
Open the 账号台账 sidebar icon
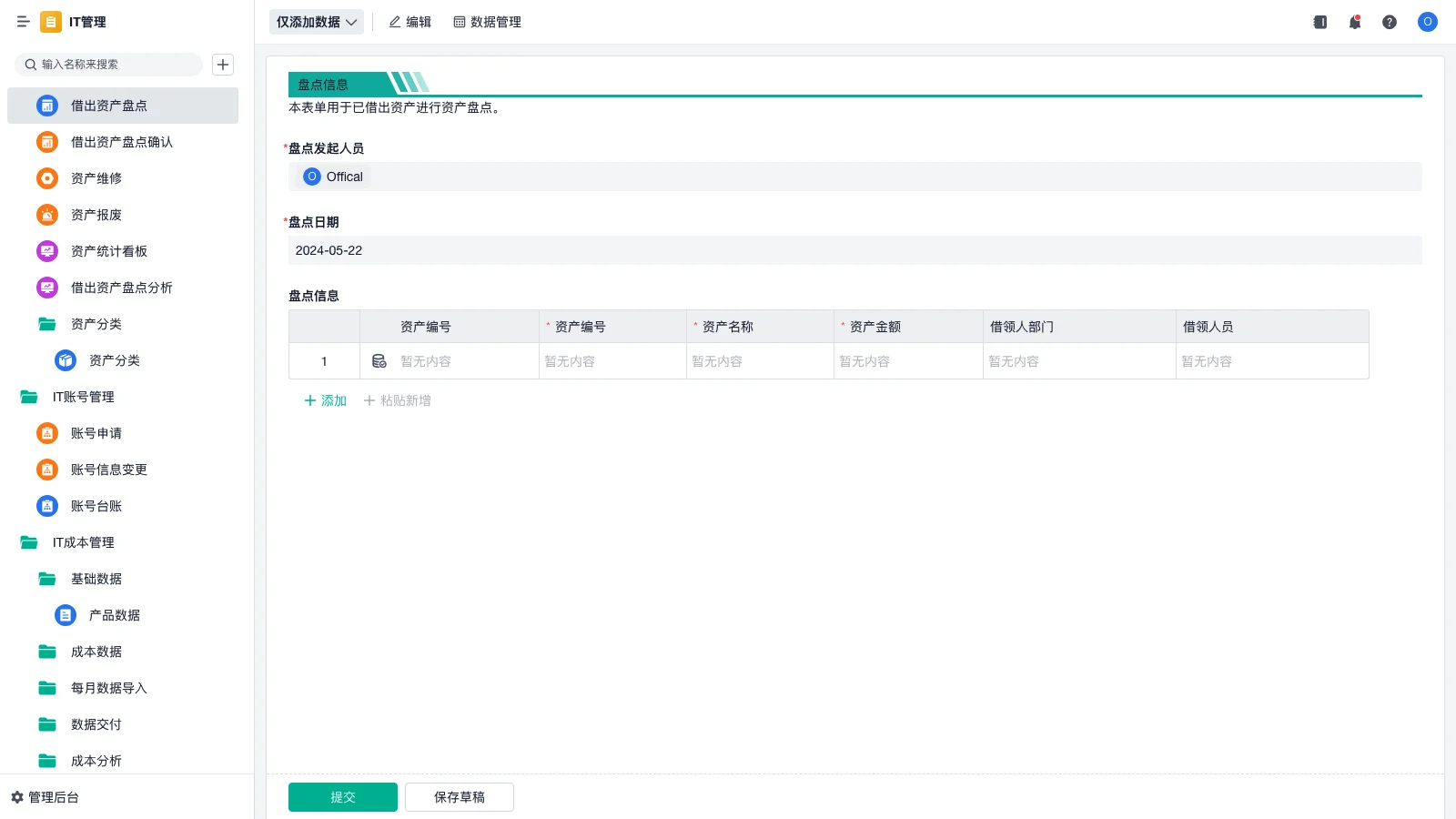[x=46, y=506]
